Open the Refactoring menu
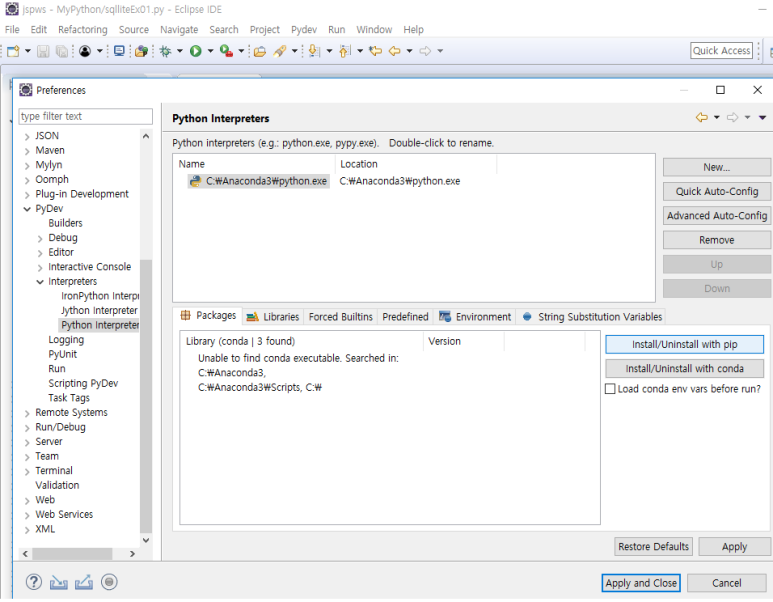 [82, 30]
